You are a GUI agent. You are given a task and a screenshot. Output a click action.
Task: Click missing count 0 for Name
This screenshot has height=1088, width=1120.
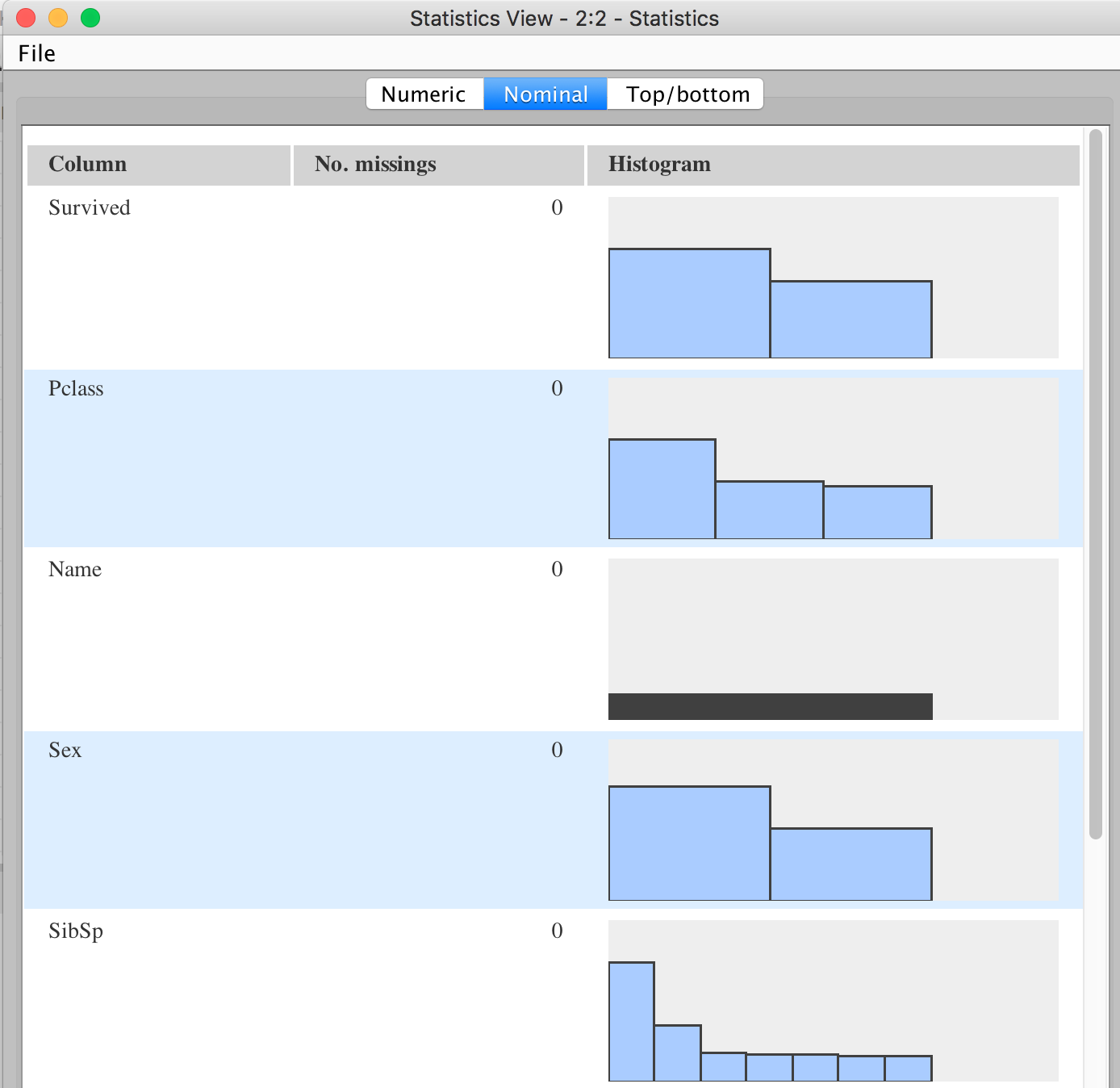(557, 570)
